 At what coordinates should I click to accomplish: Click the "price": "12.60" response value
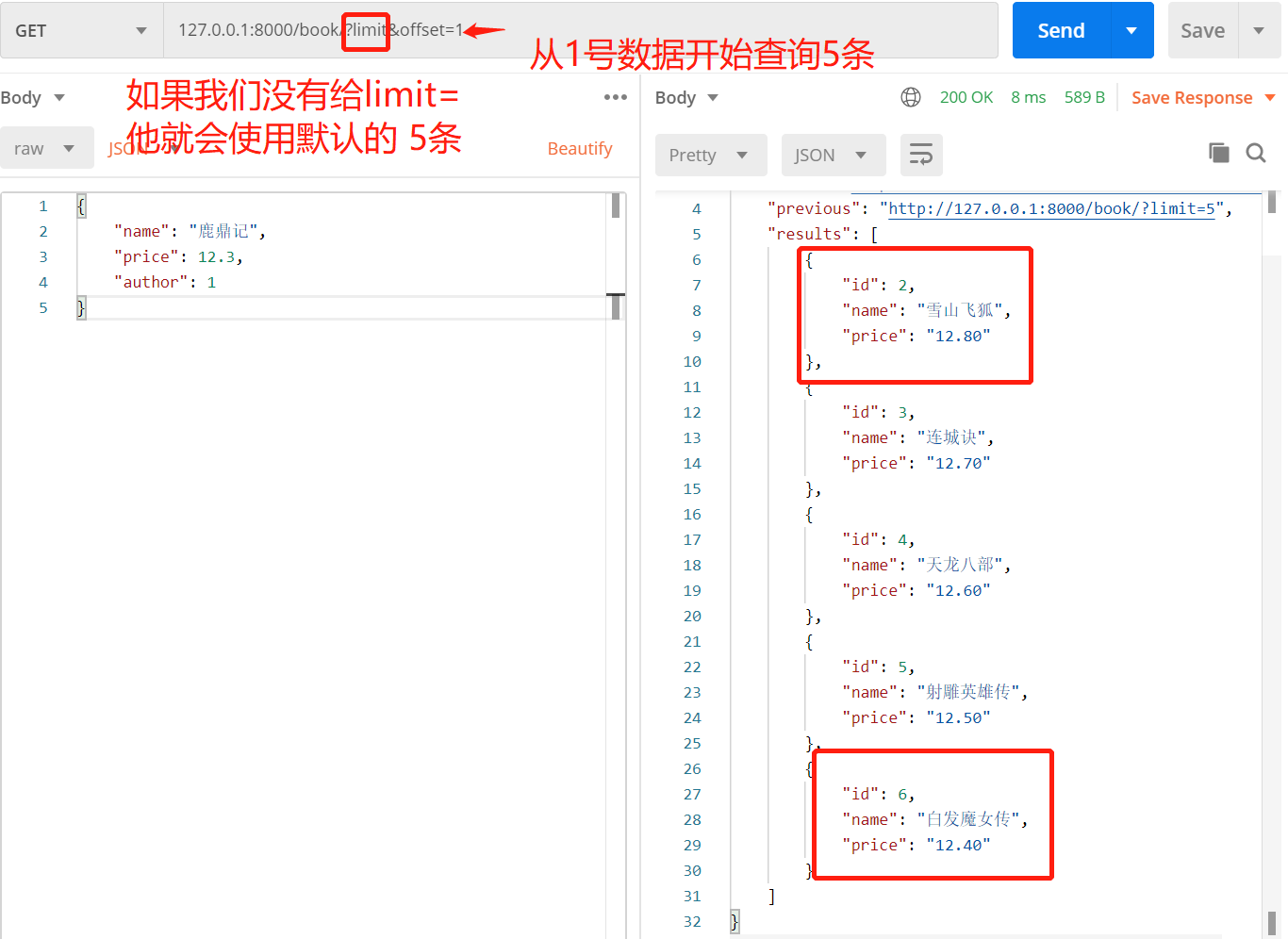coord(958,590)
